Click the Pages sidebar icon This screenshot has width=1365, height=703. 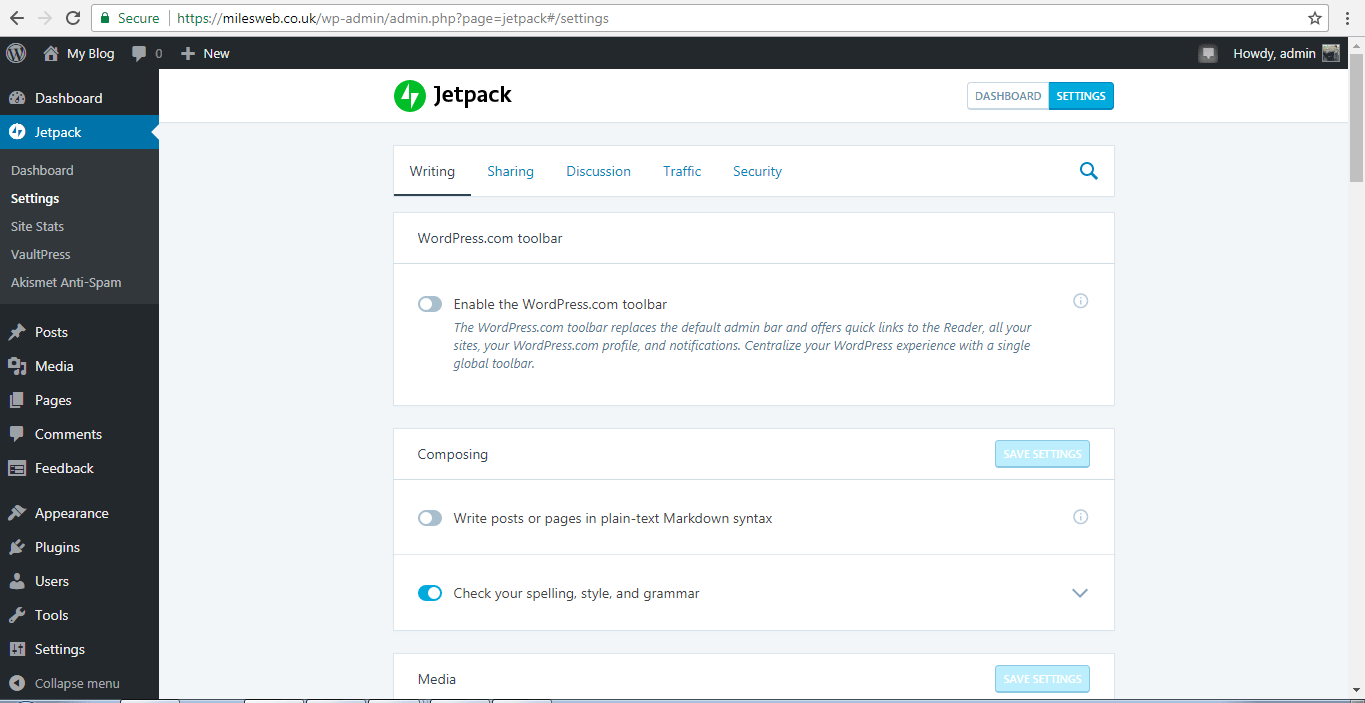coord(17,400)
